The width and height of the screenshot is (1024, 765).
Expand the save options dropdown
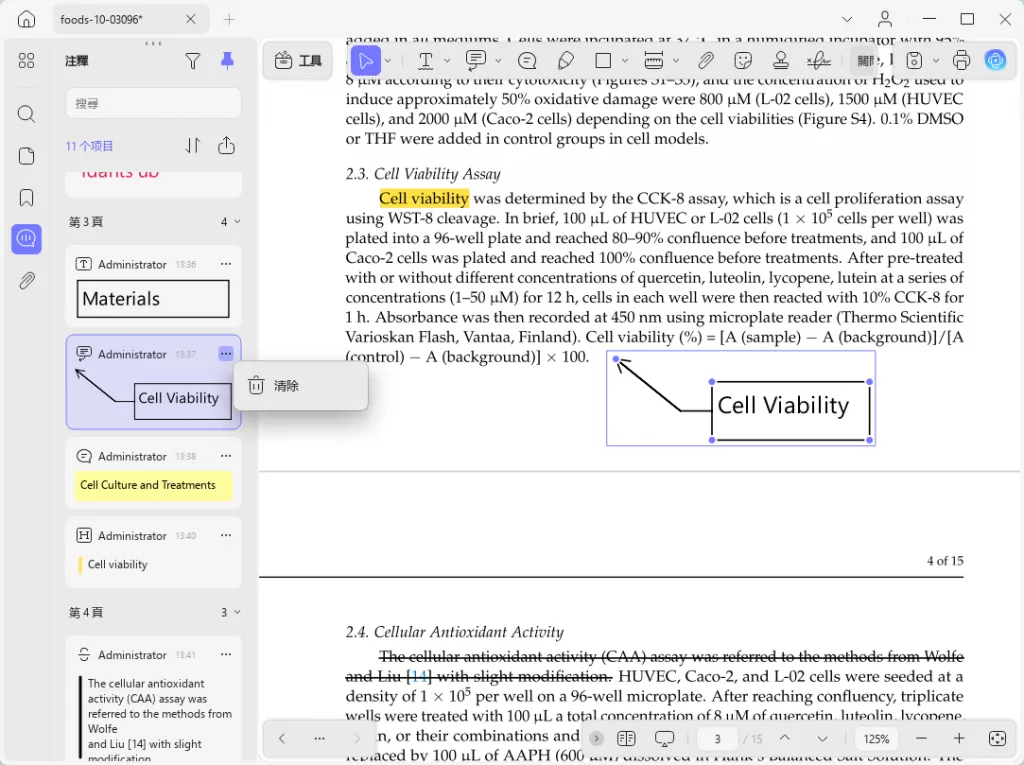[936, 61]
